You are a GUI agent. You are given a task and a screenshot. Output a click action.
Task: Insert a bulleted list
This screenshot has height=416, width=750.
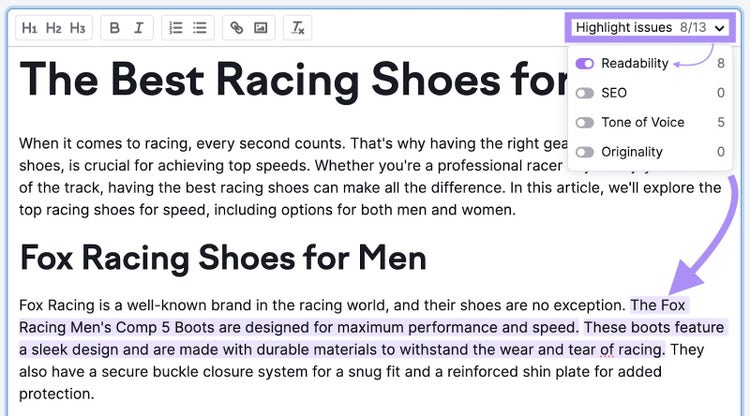click(x=199, y=28)
